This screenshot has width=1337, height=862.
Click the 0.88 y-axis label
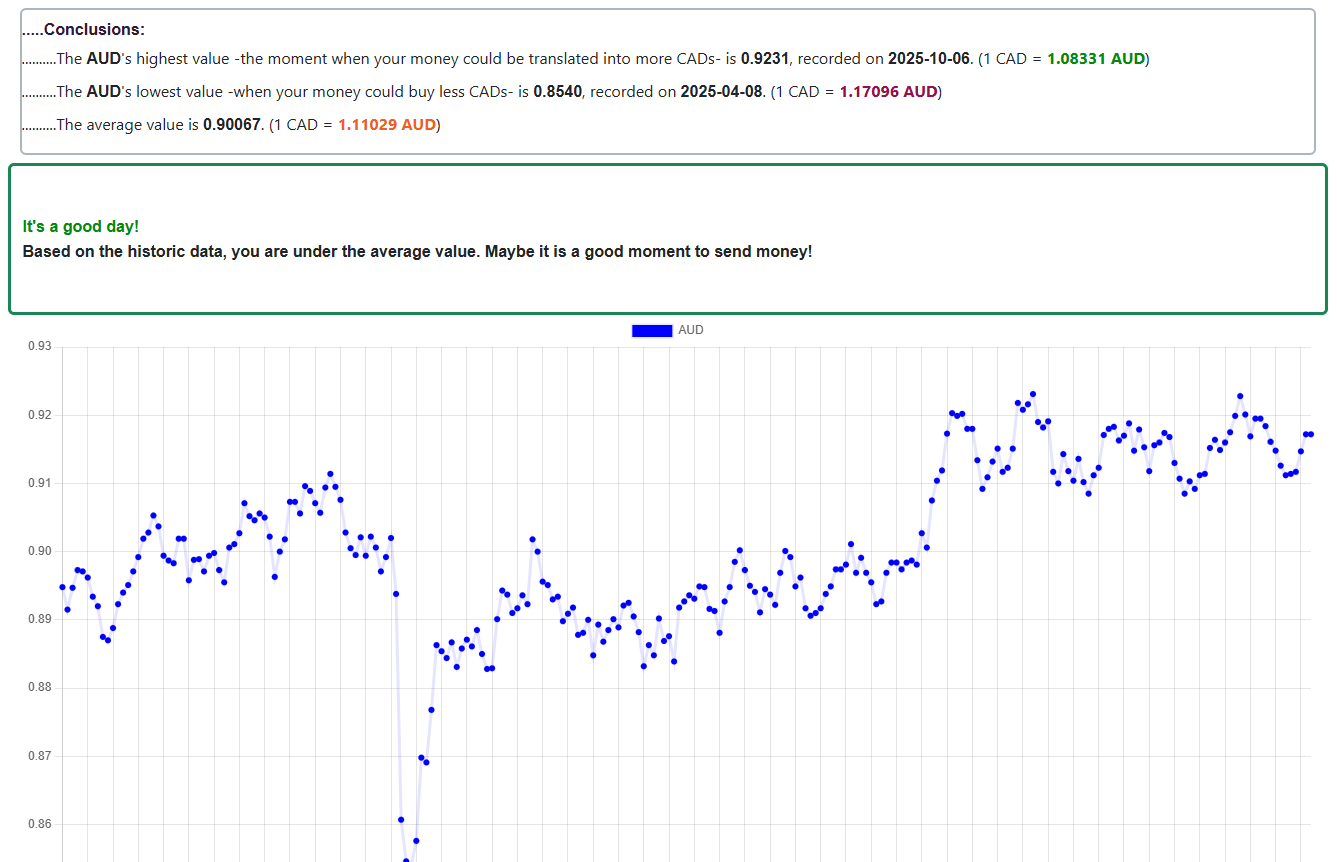(39, 688)
